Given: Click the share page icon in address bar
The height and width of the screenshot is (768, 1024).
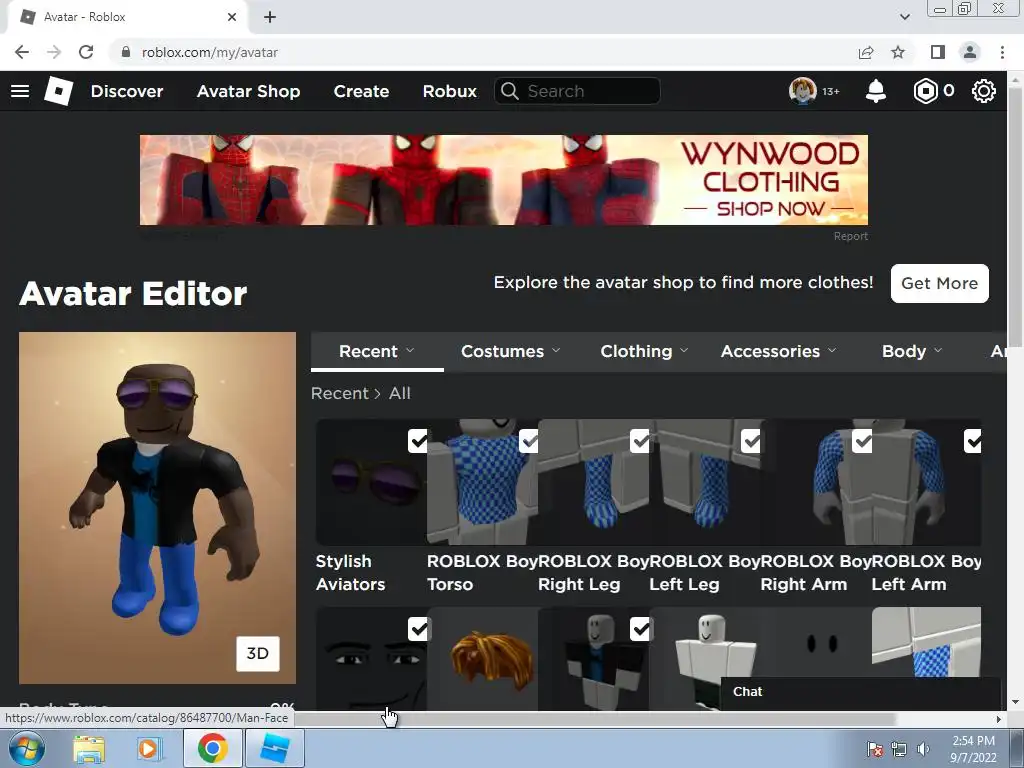Looking at the screenshot, I should click(866, 52).
